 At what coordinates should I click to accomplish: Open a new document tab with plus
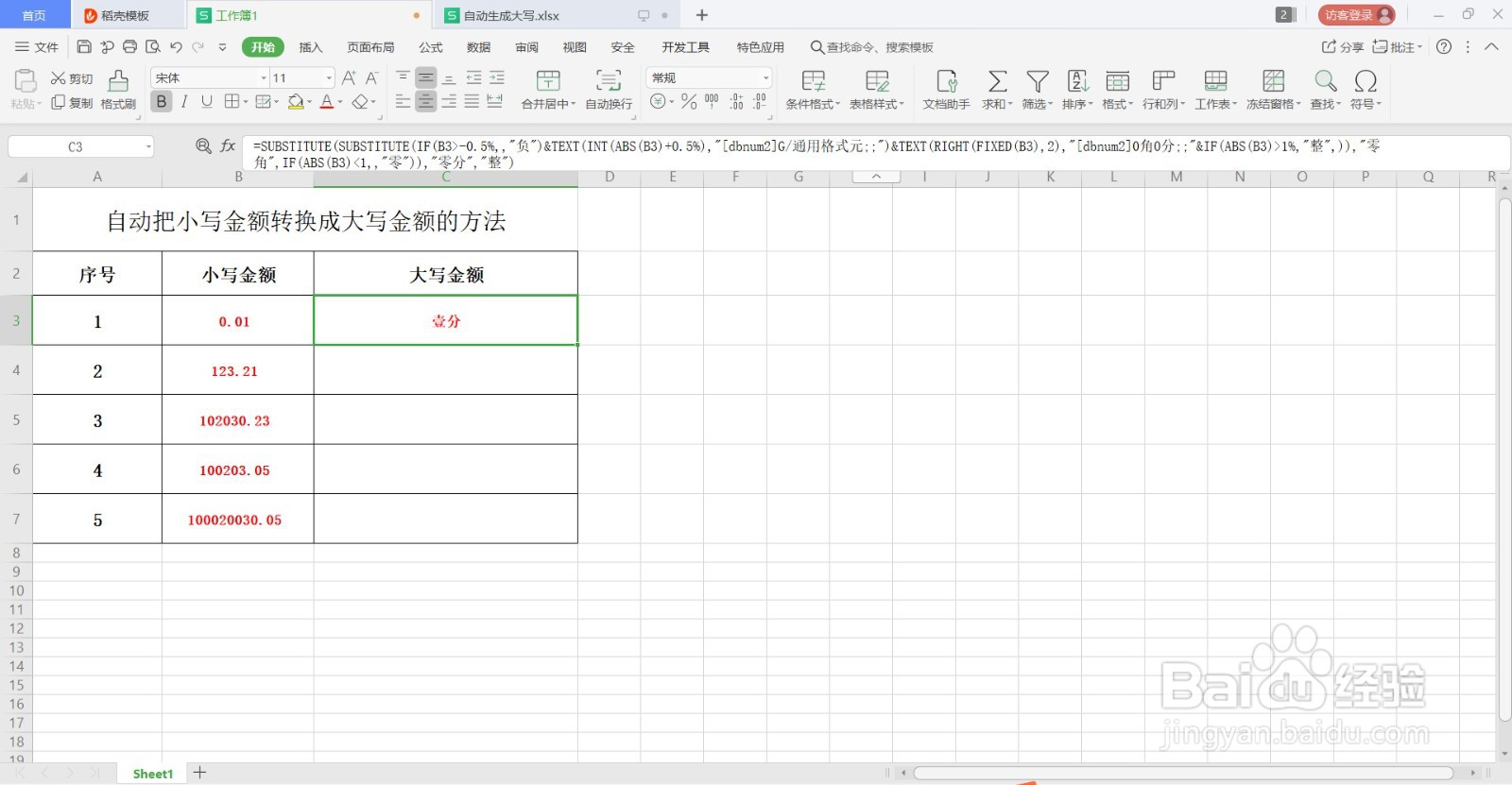click(x=701, y=15)
